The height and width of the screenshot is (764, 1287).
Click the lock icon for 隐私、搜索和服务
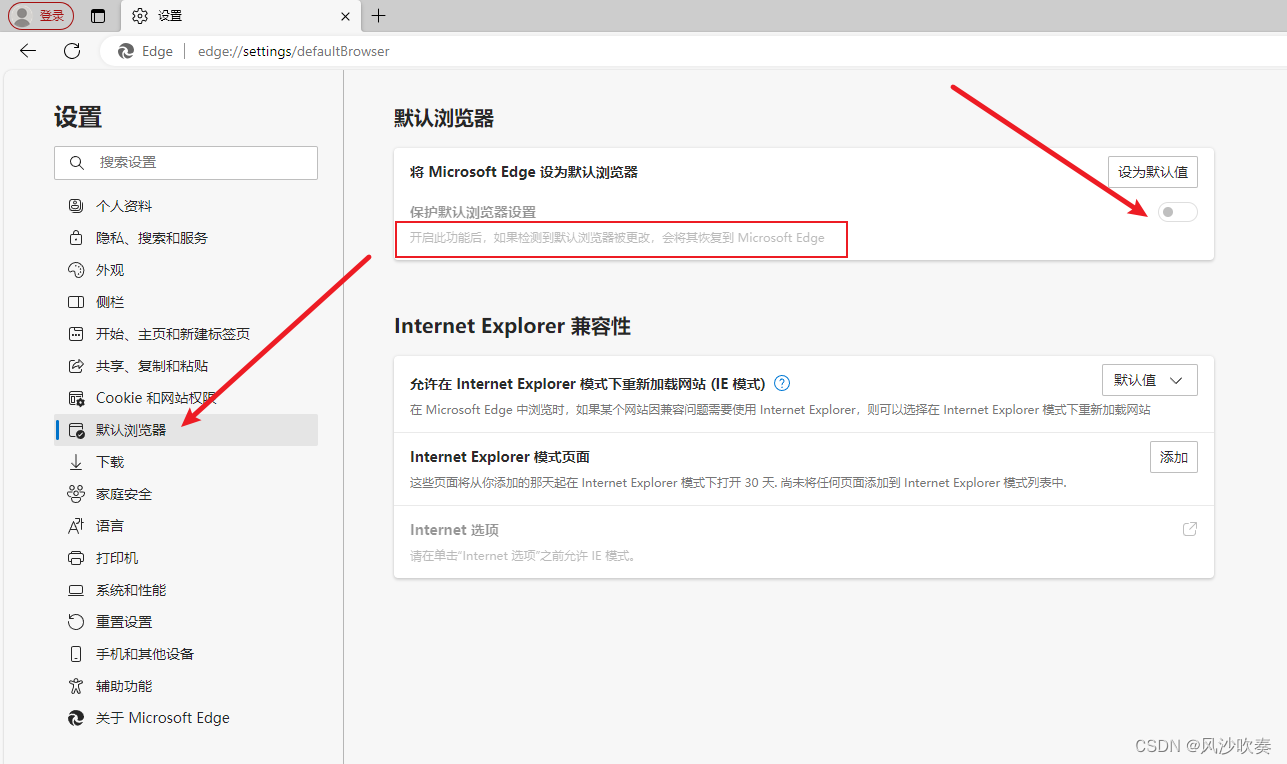[76, 238]
